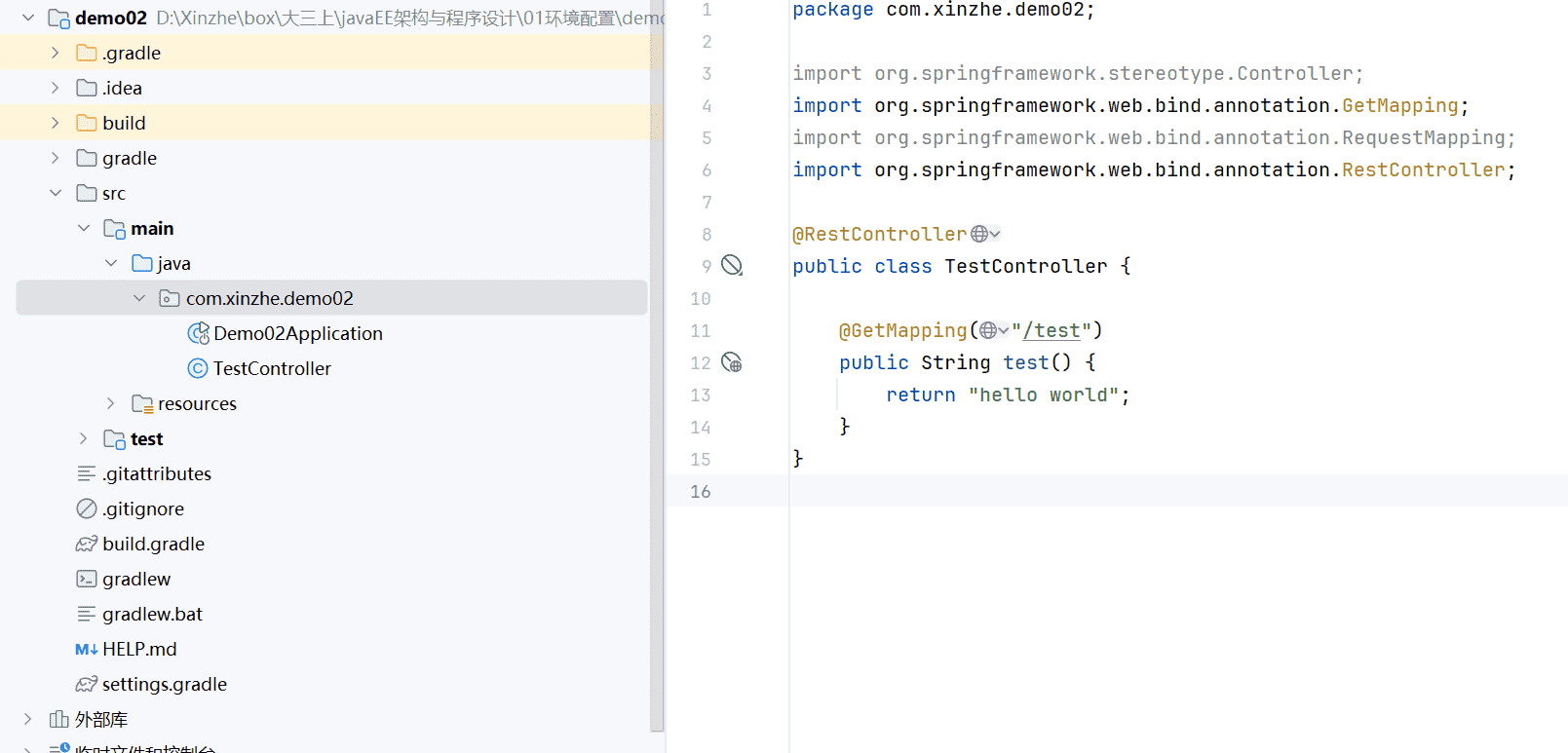Click the TestController class icon
The image size is (1568, 753).
[x=198, y=368]
